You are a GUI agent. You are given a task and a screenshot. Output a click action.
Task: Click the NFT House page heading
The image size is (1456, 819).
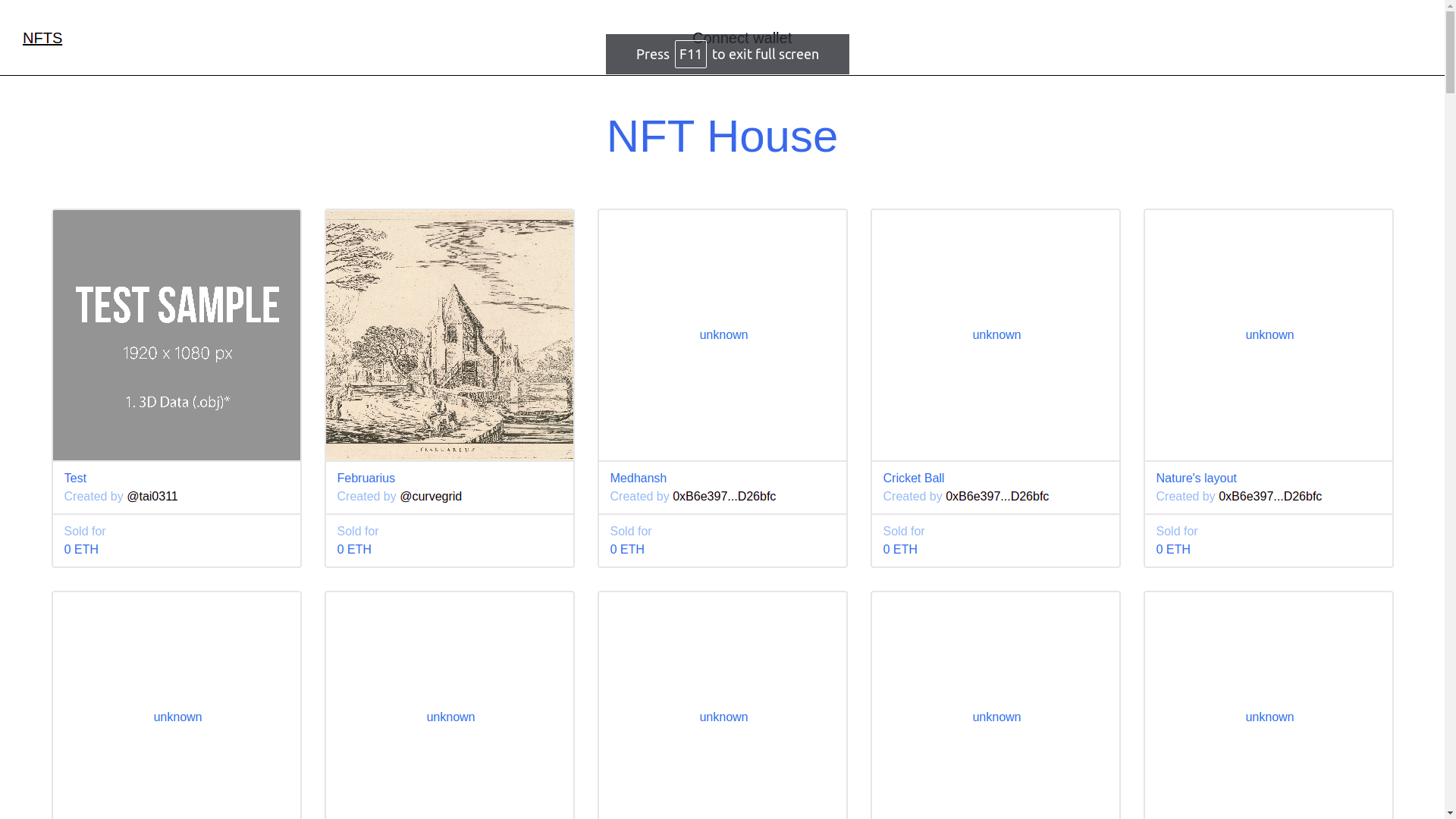tap(721, 137)
